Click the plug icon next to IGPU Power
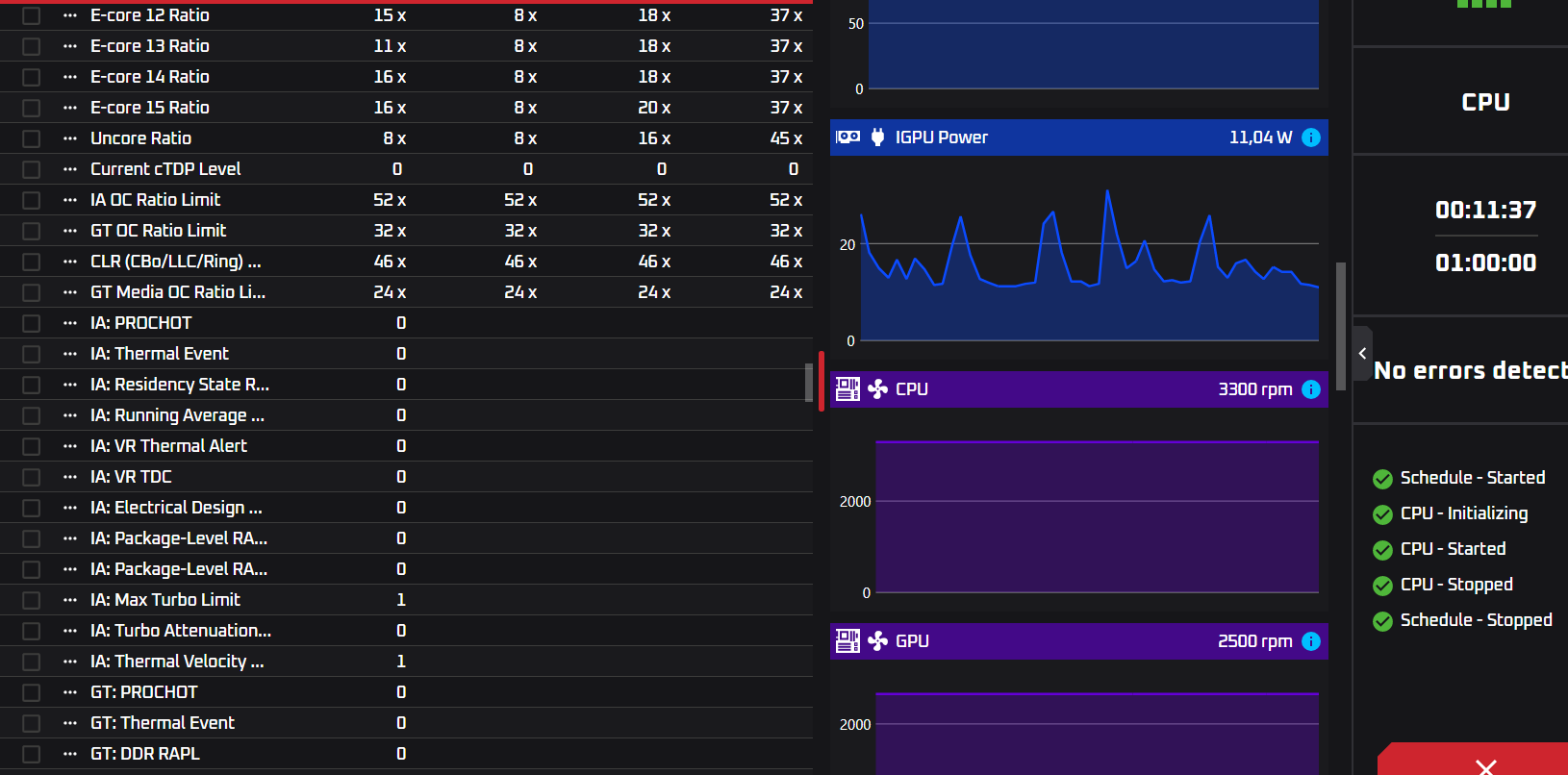1568x775 pixels. [x=877, y=137]
